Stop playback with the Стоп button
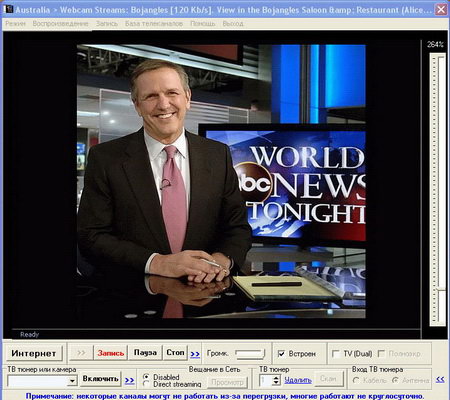 pyautogui.click(x=175, y=353)
